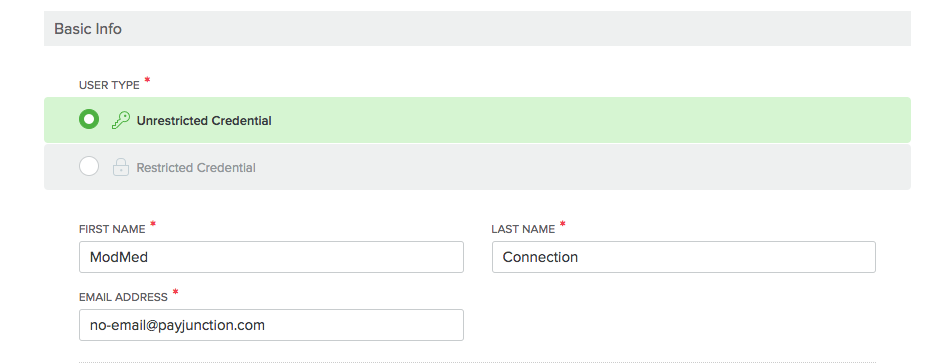
Task: Click the no-email@payjunction.com text
Action: click(x=177, y=325)
